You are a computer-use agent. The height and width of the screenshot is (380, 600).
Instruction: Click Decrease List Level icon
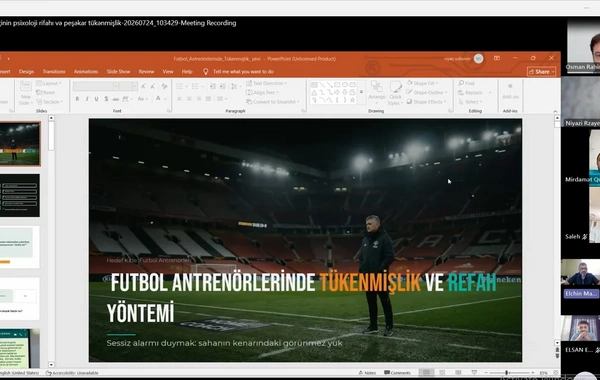click(213, 86)
